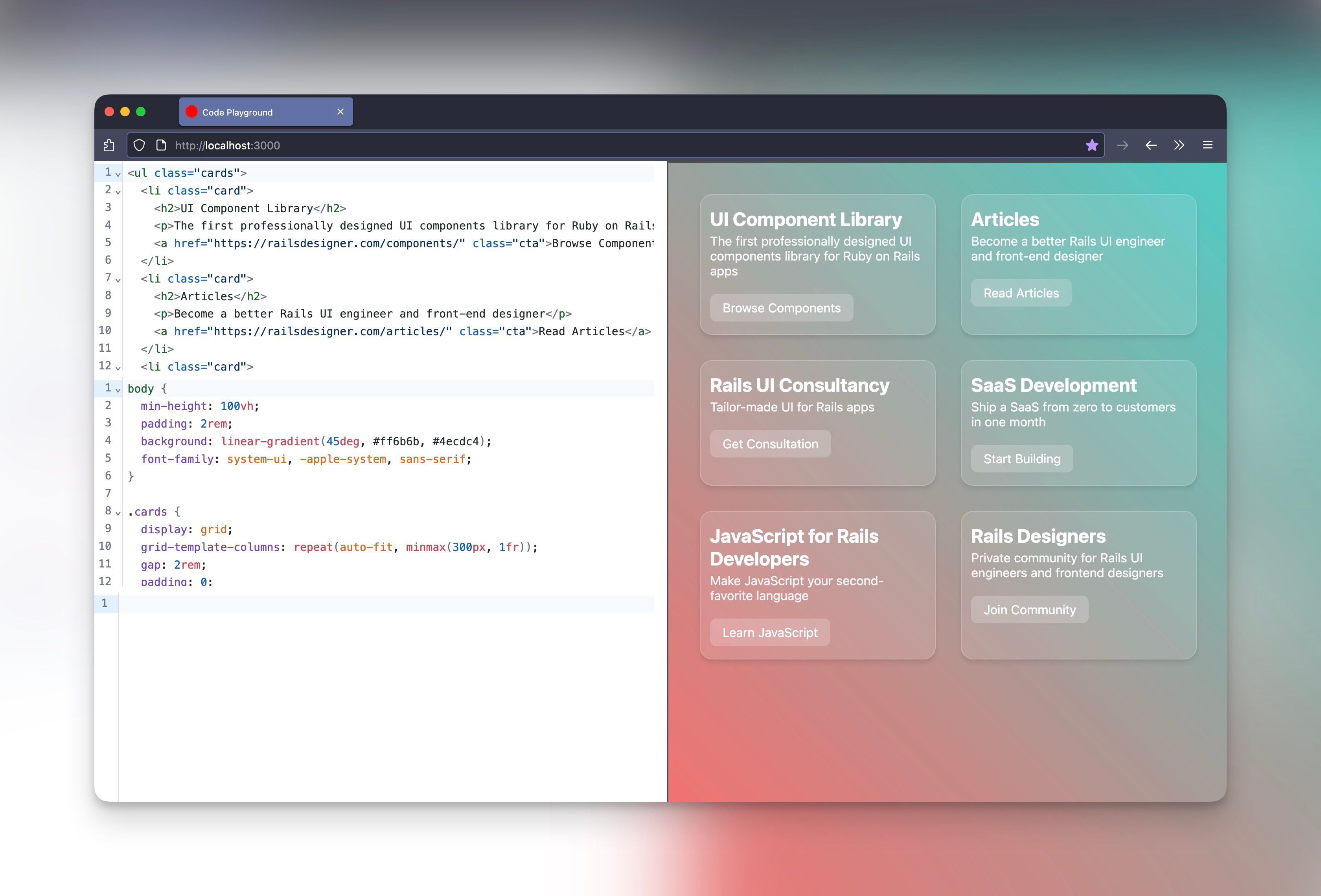This screenshot has height=896, width=1321.
Task: Click 'Become a better Rails UI engineer' preview text
Action: click(x=1067, y=249)
